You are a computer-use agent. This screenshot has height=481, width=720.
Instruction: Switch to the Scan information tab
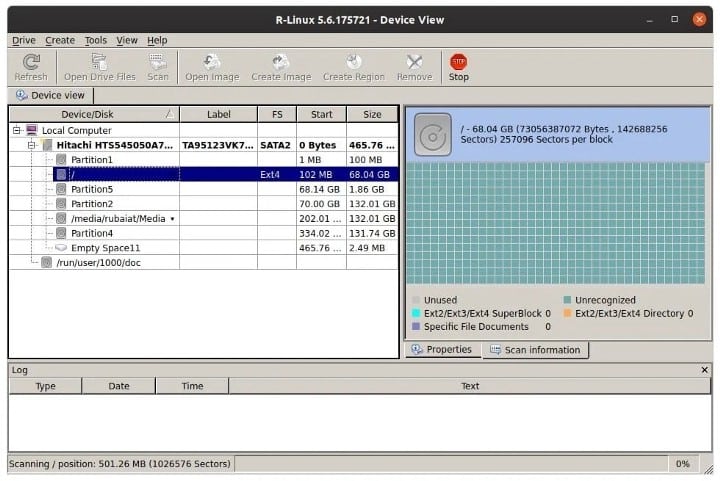pyautogui.click(x=535, y=350)
